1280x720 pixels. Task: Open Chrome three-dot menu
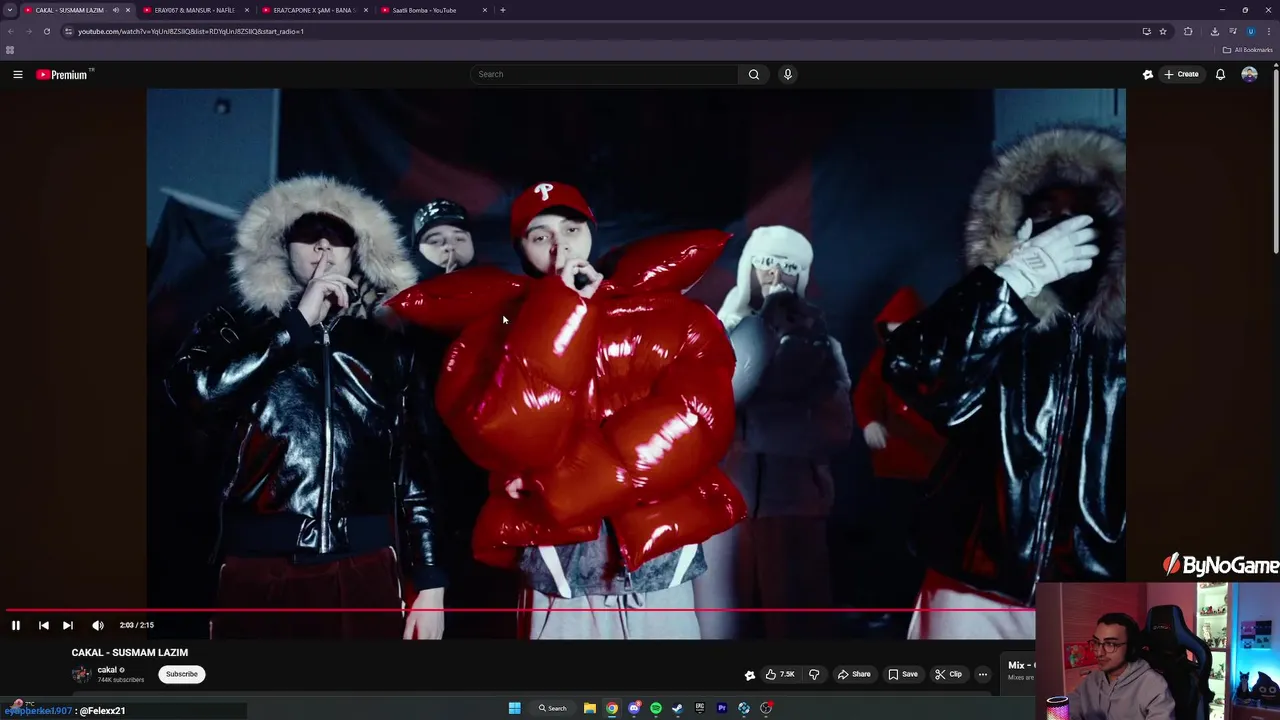tap(1269, 31)
